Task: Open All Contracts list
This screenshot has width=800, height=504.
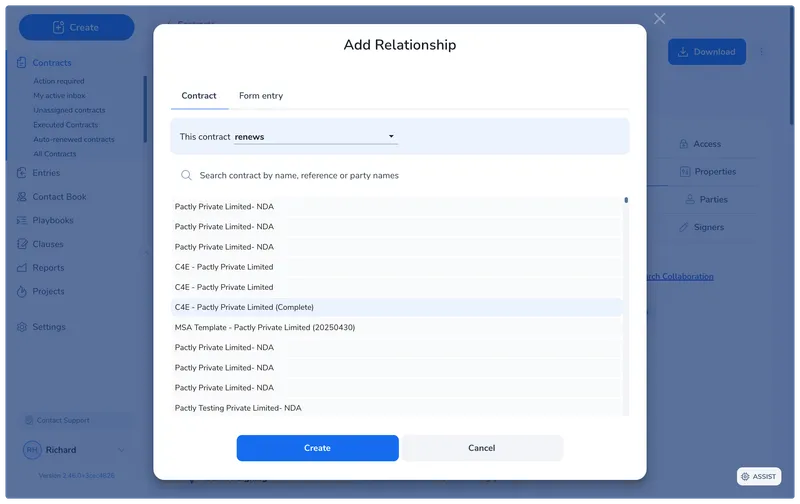Action: point(55,154)
